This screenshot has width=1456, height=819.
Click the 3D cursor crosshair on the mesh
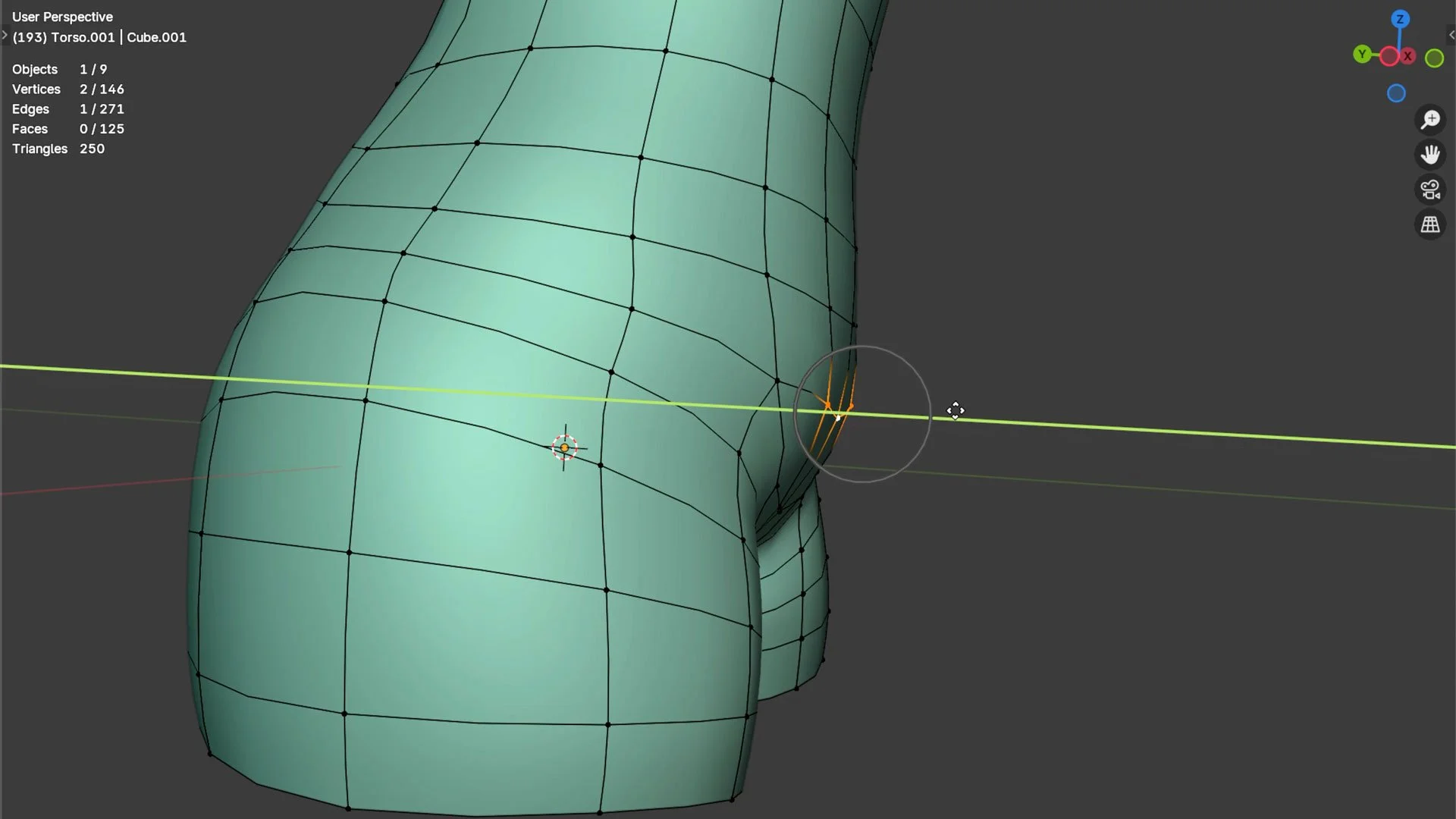[564, 447]
